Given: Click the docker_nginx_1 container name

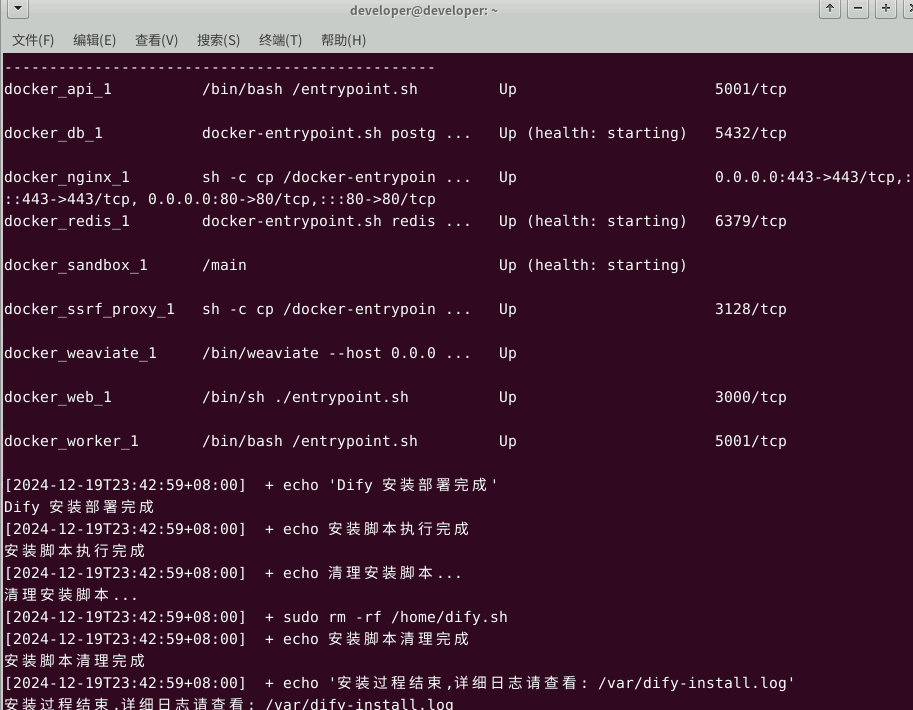Looking at the screenshot, I should point(67,177).
